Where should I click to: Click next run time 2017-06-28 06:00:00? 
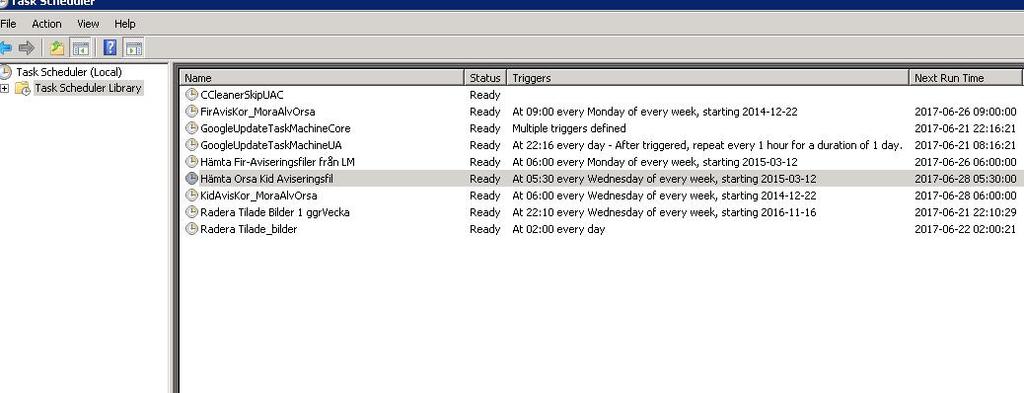tap(965, 195)
